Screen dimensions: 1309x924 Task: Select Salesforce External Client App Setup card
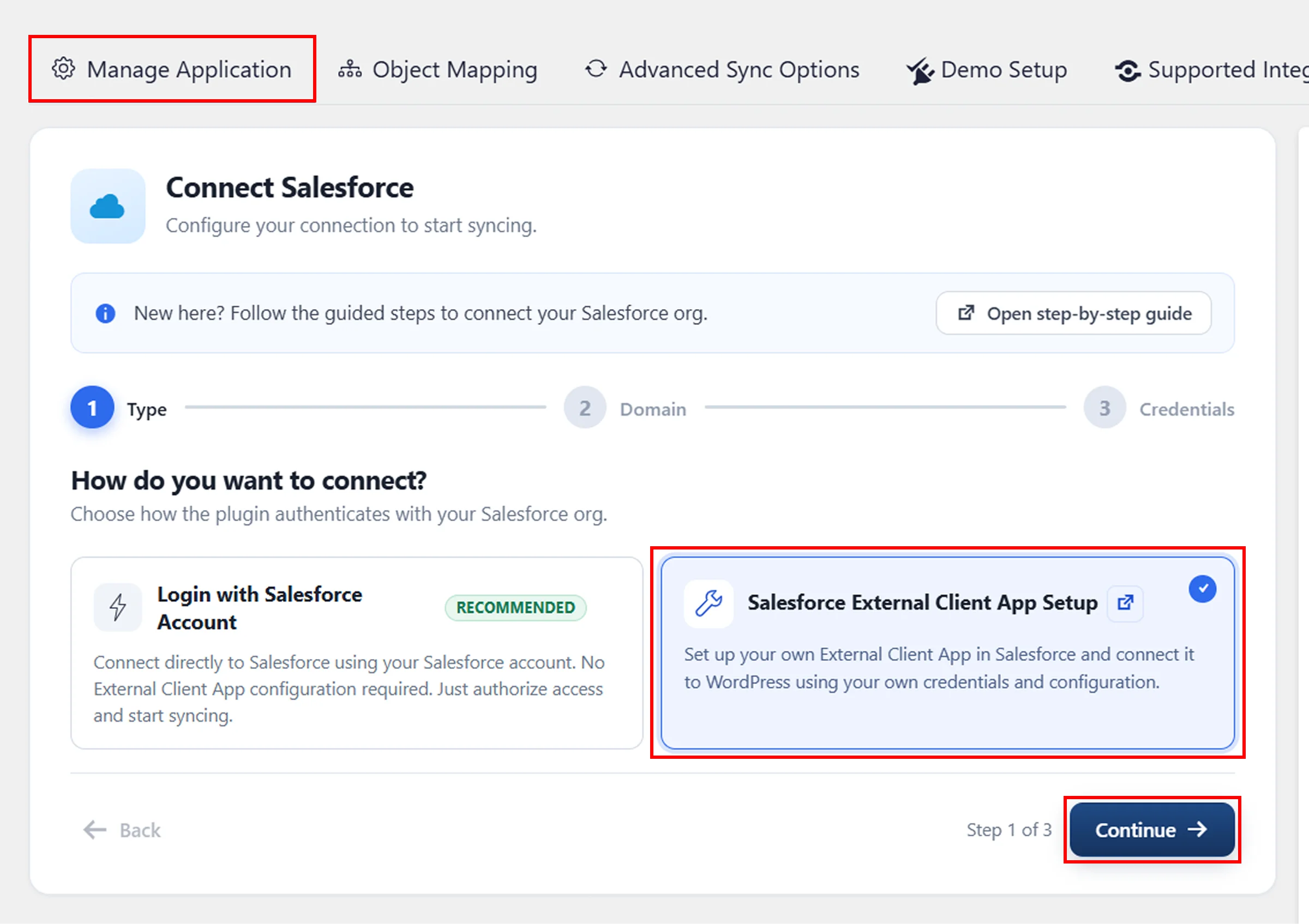click(x=947, y=654)
